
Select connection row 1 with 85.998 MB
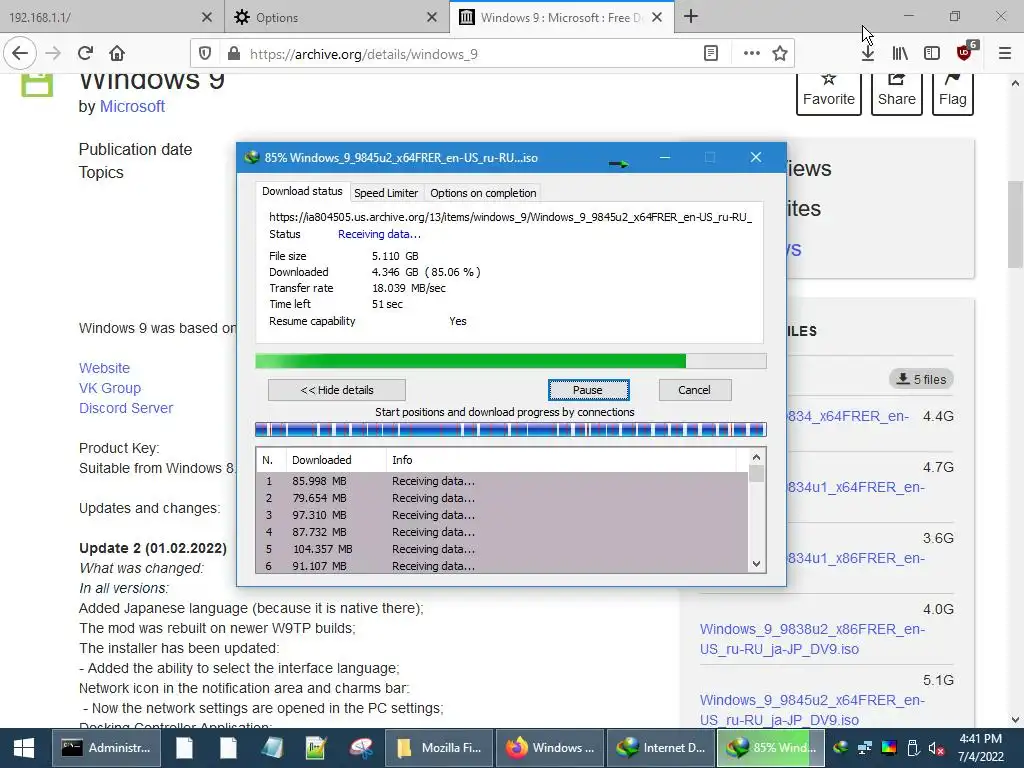[502, 481]
